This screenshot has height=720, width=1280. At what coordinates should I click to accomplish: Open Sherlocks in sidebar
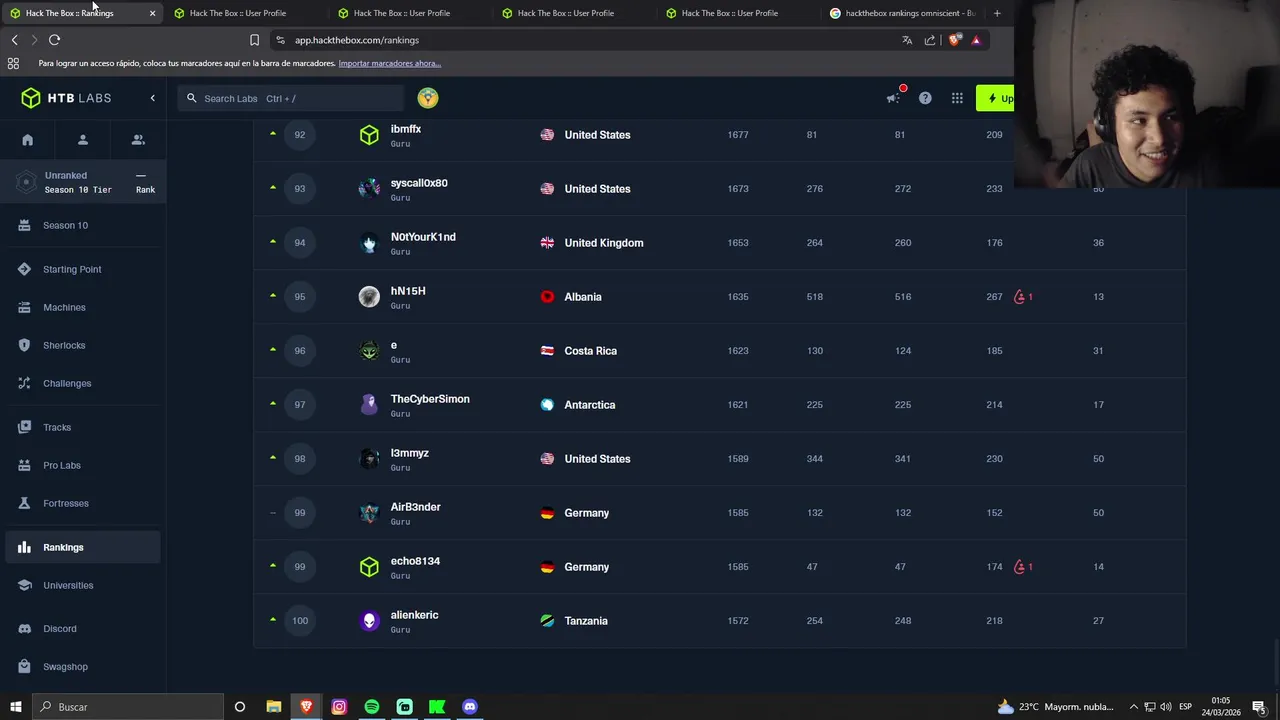(x=83, y=345)
